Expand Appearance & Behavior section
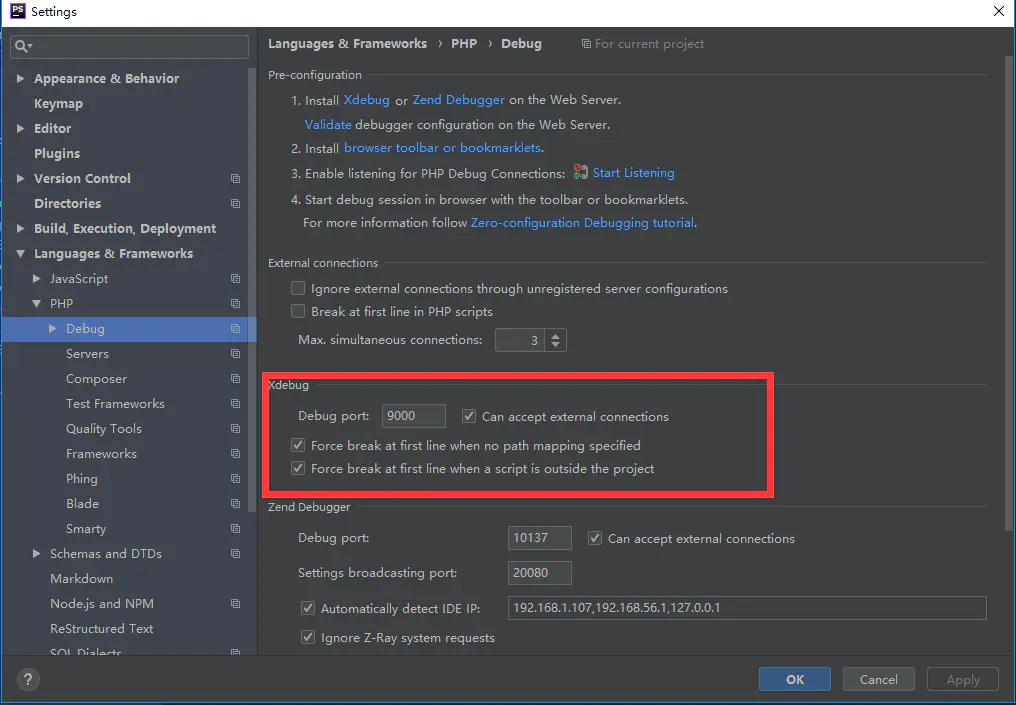1016x705 pixels. [20, 78]
